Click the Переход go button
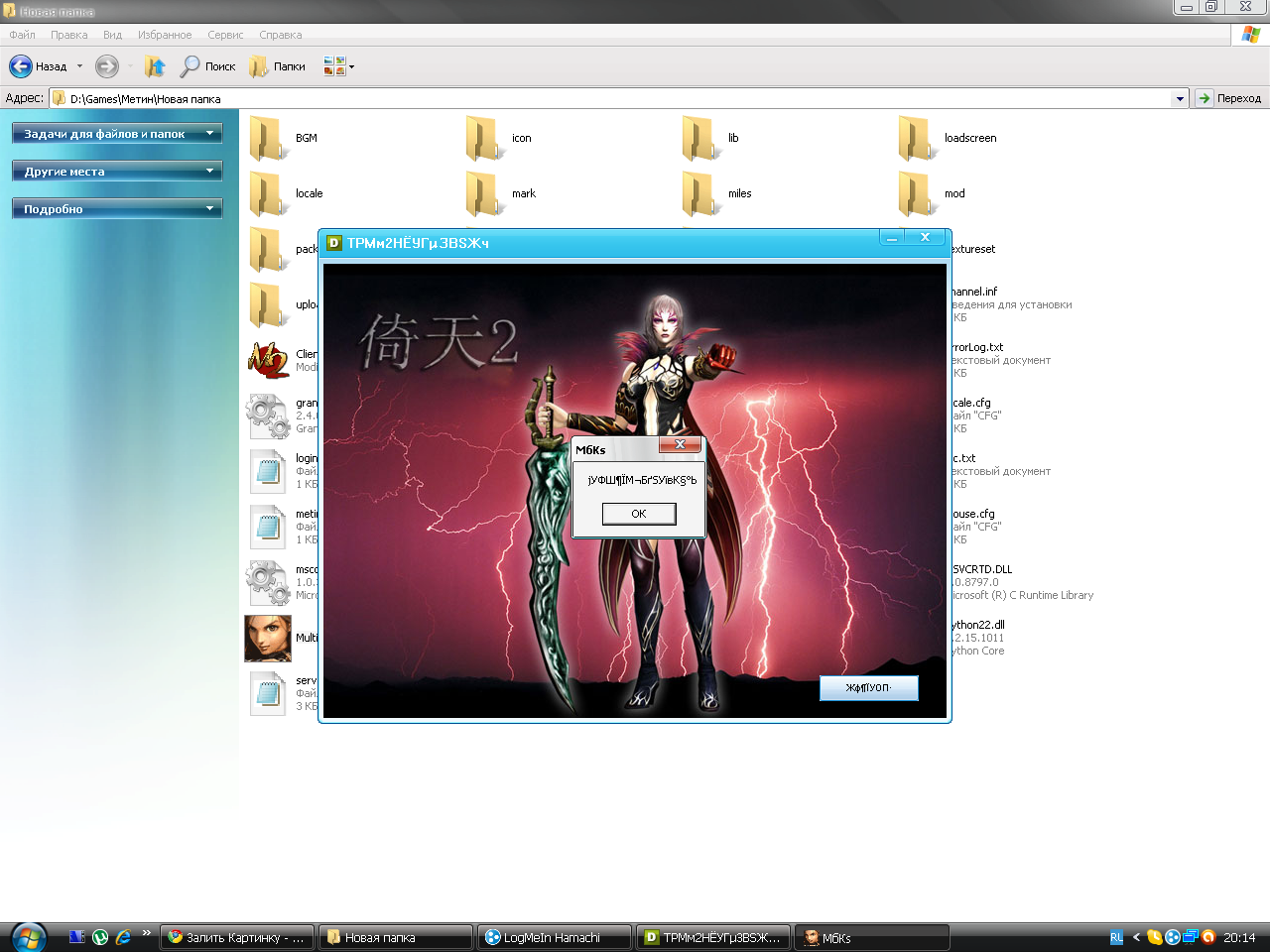Image resolution: width=1270 pixels, height=952 pixels. (x=1228, y=98)
